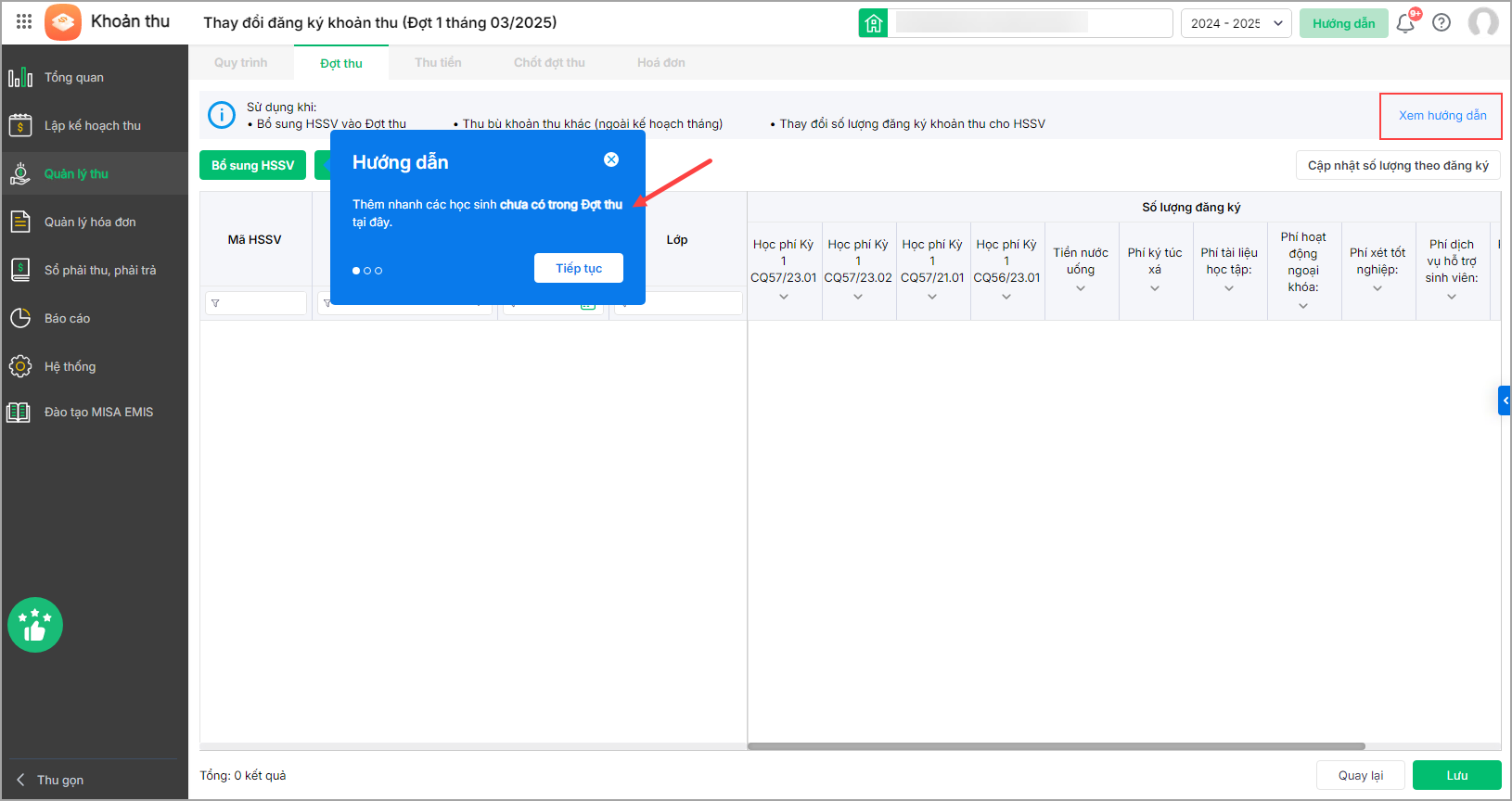The image size is (1512, 801).
Task: Click the school name field in header
Action: coord(1031,23)
